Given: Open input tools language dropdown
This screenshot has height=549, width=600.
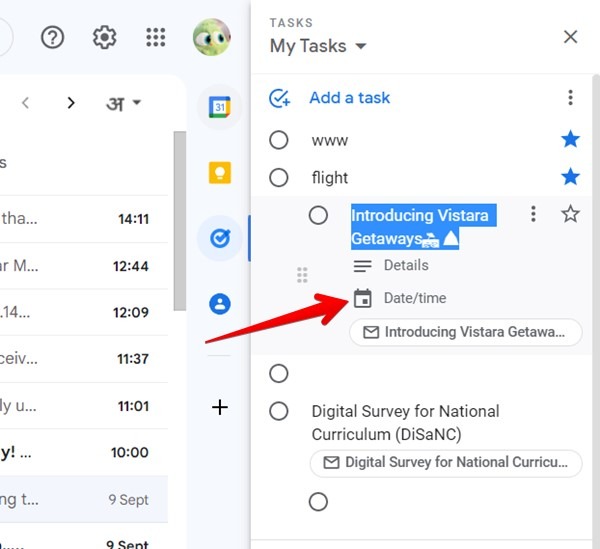Looking at the screenshot, I should coord(124,103).
